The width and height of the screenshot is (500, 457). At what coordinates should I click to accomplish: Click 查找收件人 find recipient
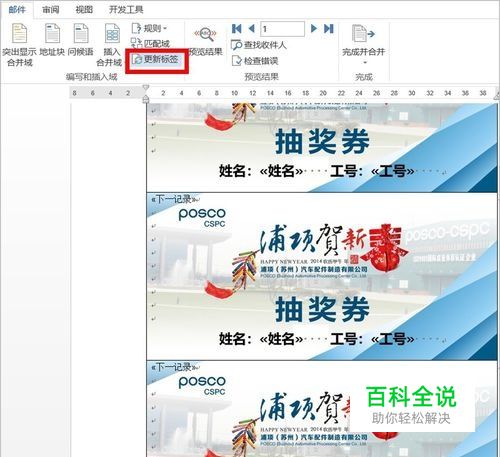259,45
